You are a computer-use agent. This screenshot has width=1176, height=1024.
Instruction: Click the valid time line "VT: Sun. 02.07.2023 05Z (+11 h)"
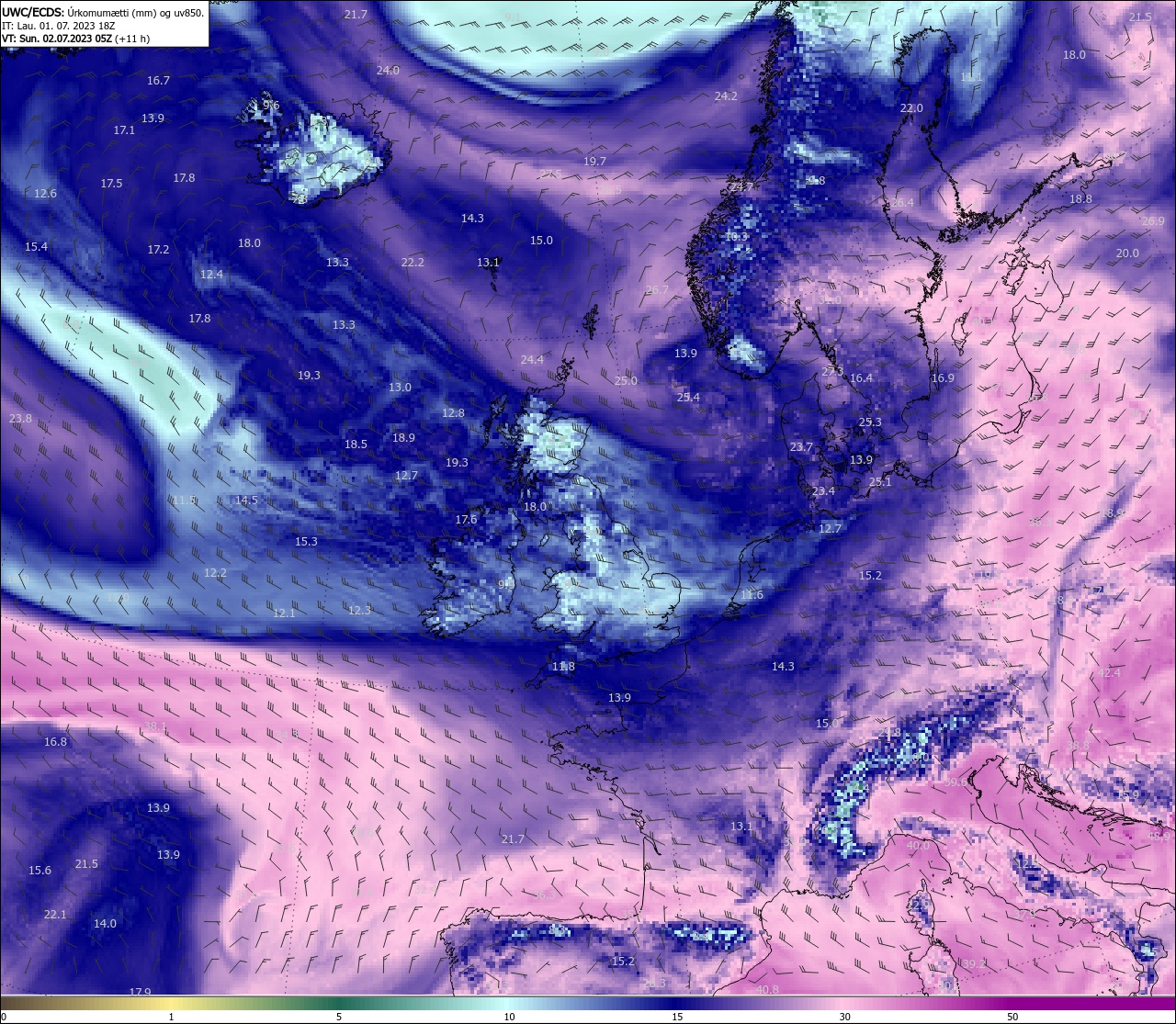75,39
